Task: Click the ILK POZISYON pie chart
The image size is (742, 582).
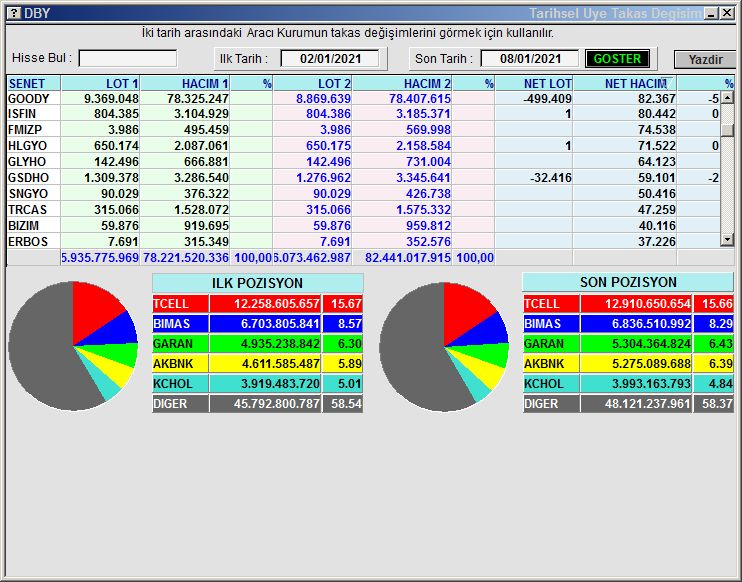Action: pos(73,346)
